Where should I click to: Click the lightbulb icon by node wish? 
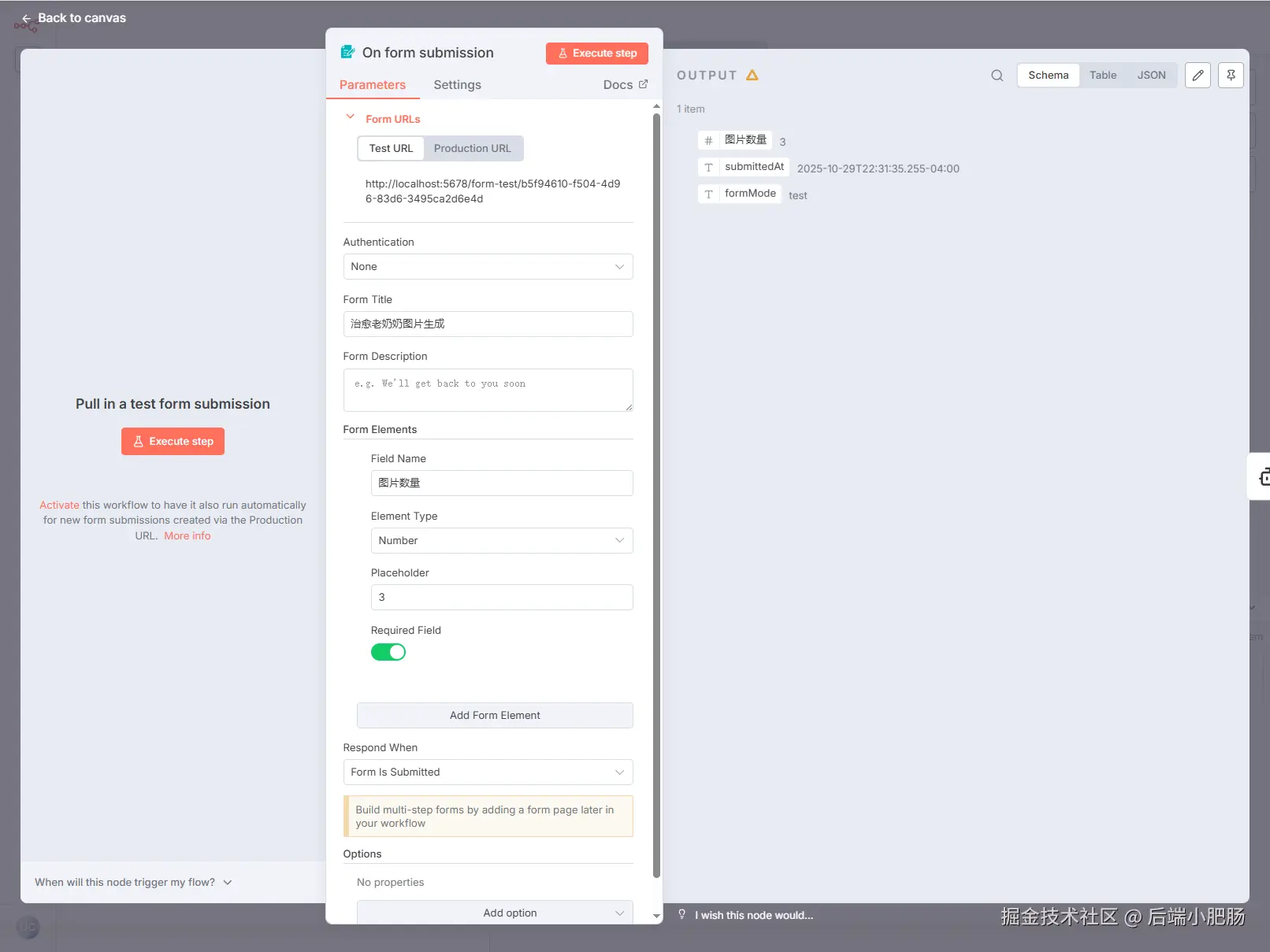pos(682,914)
